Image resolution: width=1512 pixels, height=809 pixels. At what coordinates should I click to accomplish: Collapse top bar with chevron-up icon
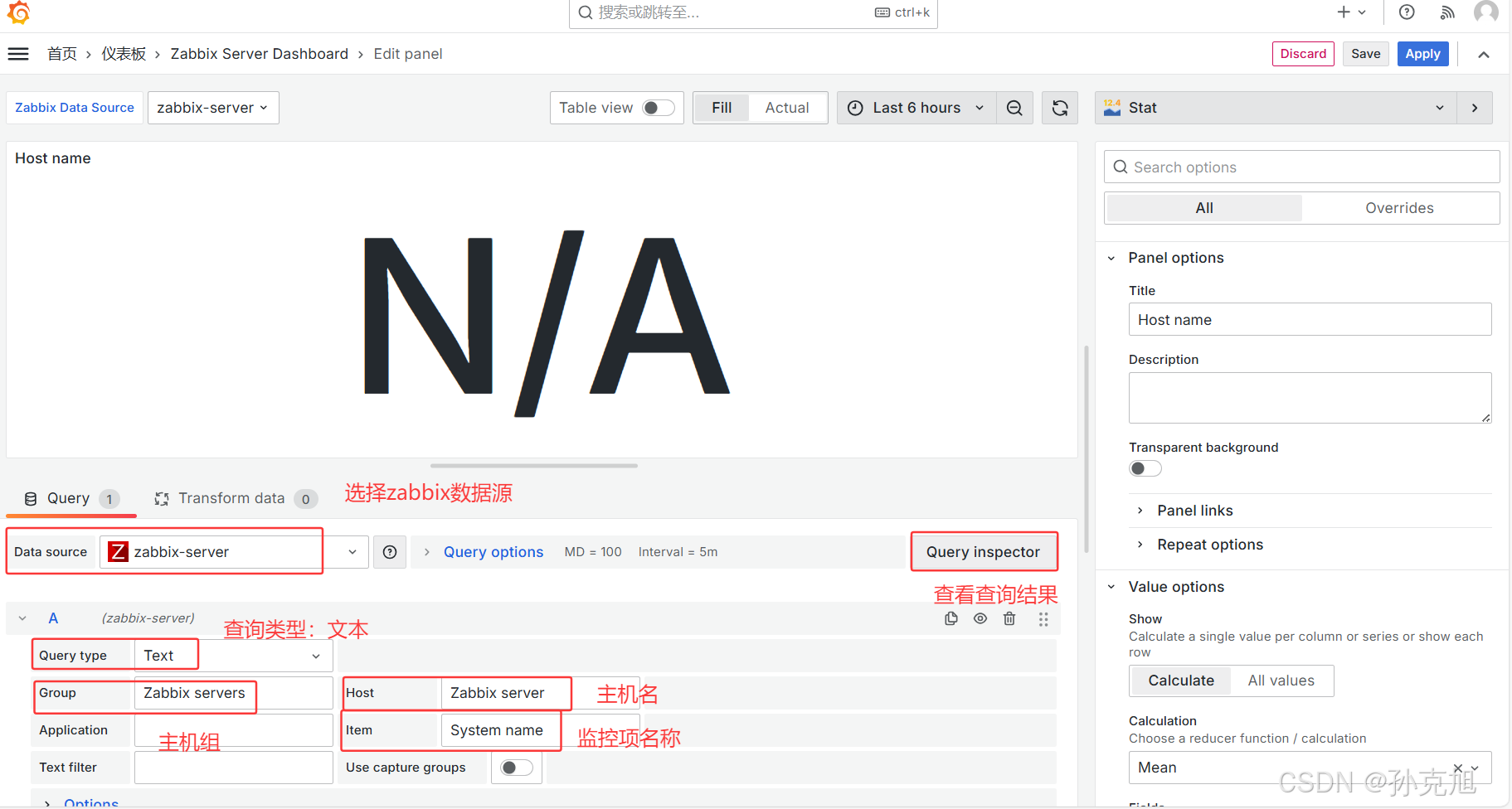tap(1484, 54)
